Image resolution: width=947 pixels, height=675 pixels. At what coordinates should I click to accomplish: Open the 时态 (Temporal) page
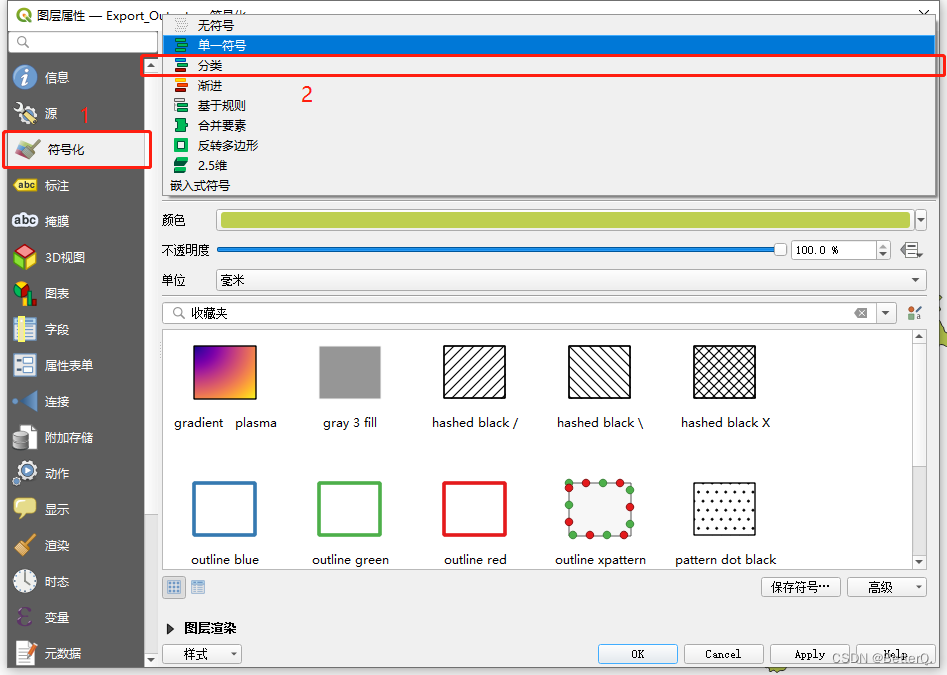click(x=75, y=581)
